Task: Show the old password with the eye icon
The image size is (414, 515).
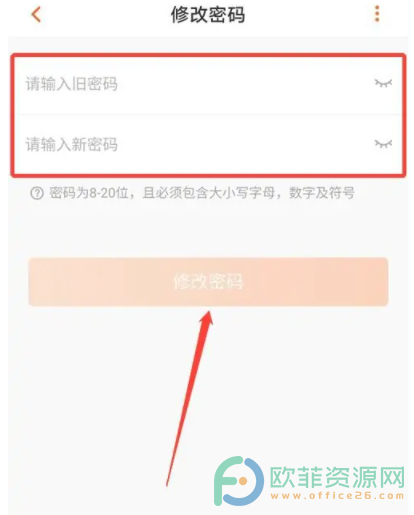Action: [383, 83]
